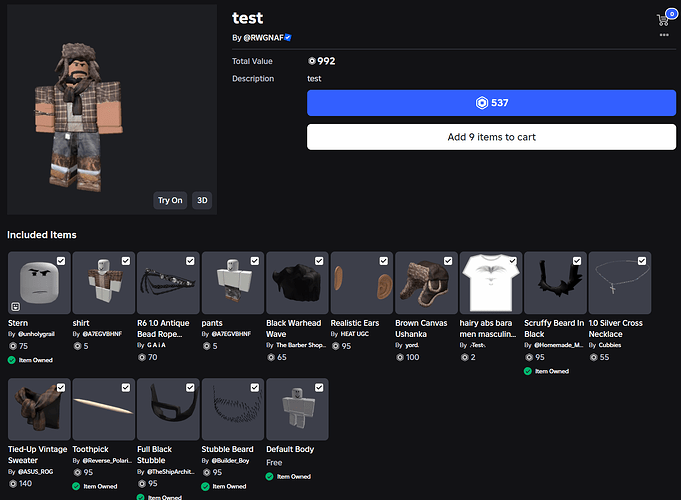The width and height of the screenshot is (681, 500).
Task: Open creator link yord.
Action: pos(412,345)
